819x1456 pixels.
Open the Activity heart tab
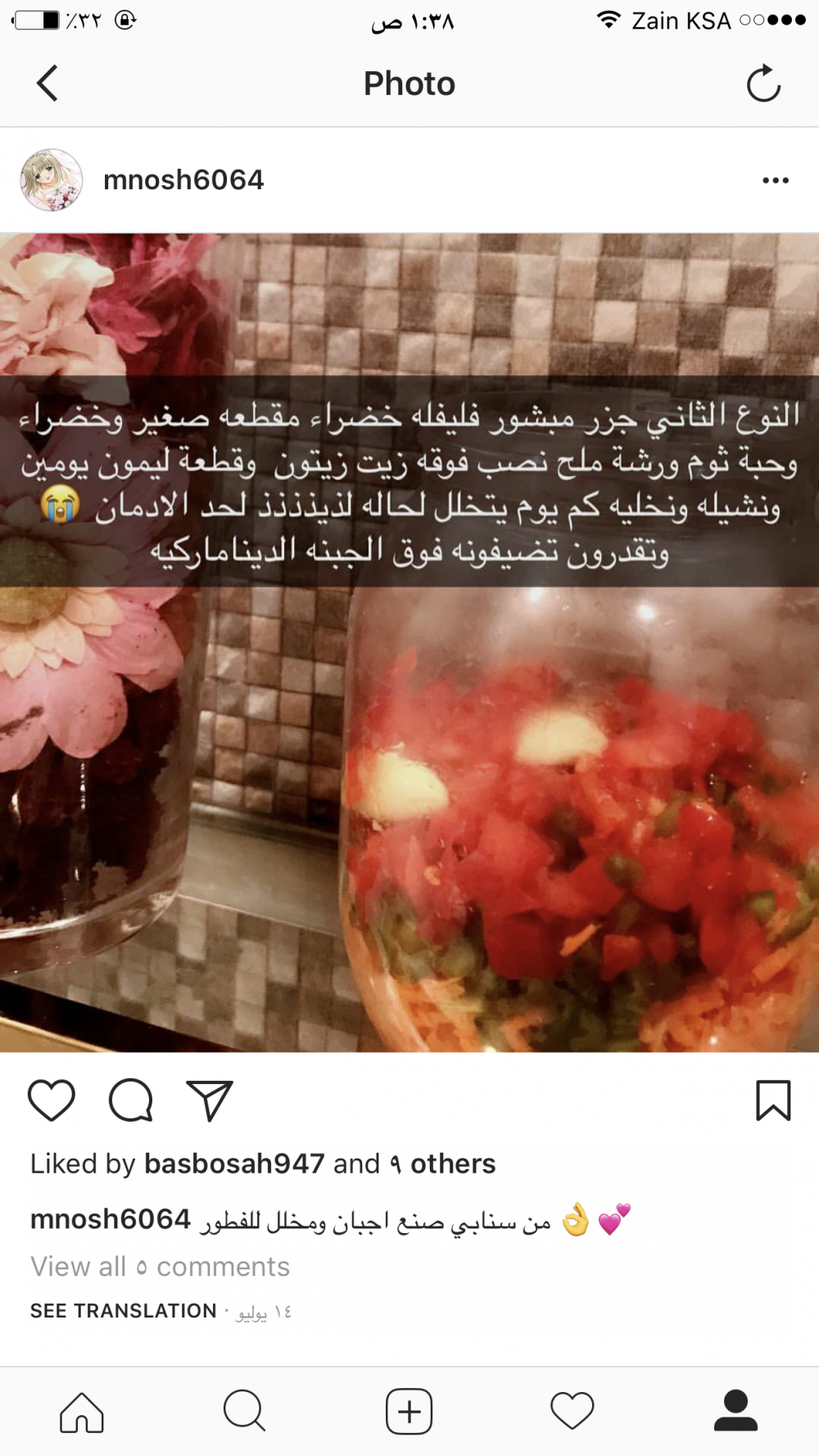[x=572, y=1412]
